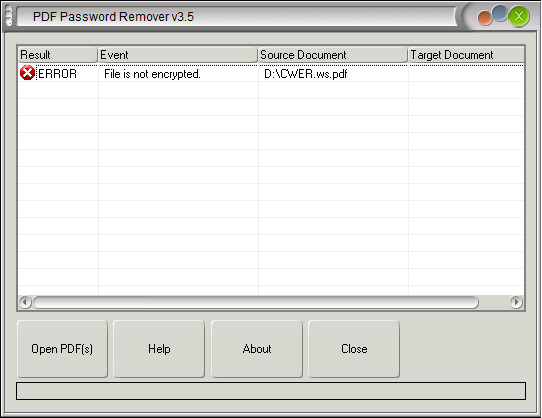The height and width of the screenshot is (418, 542).
Task: Click scrollbar left arrow
Action: pos(25,302)
